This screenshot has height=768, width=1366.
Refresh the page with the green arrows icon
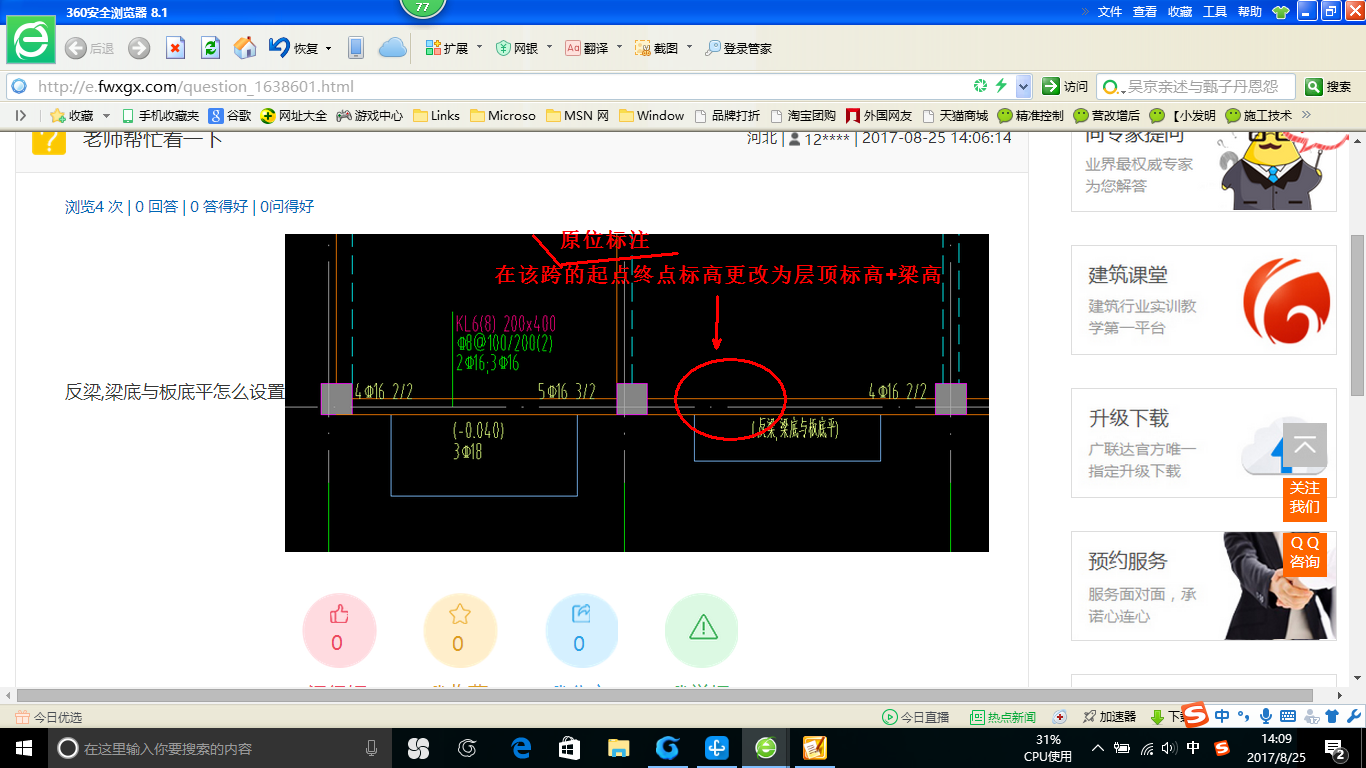pos(210,48)
